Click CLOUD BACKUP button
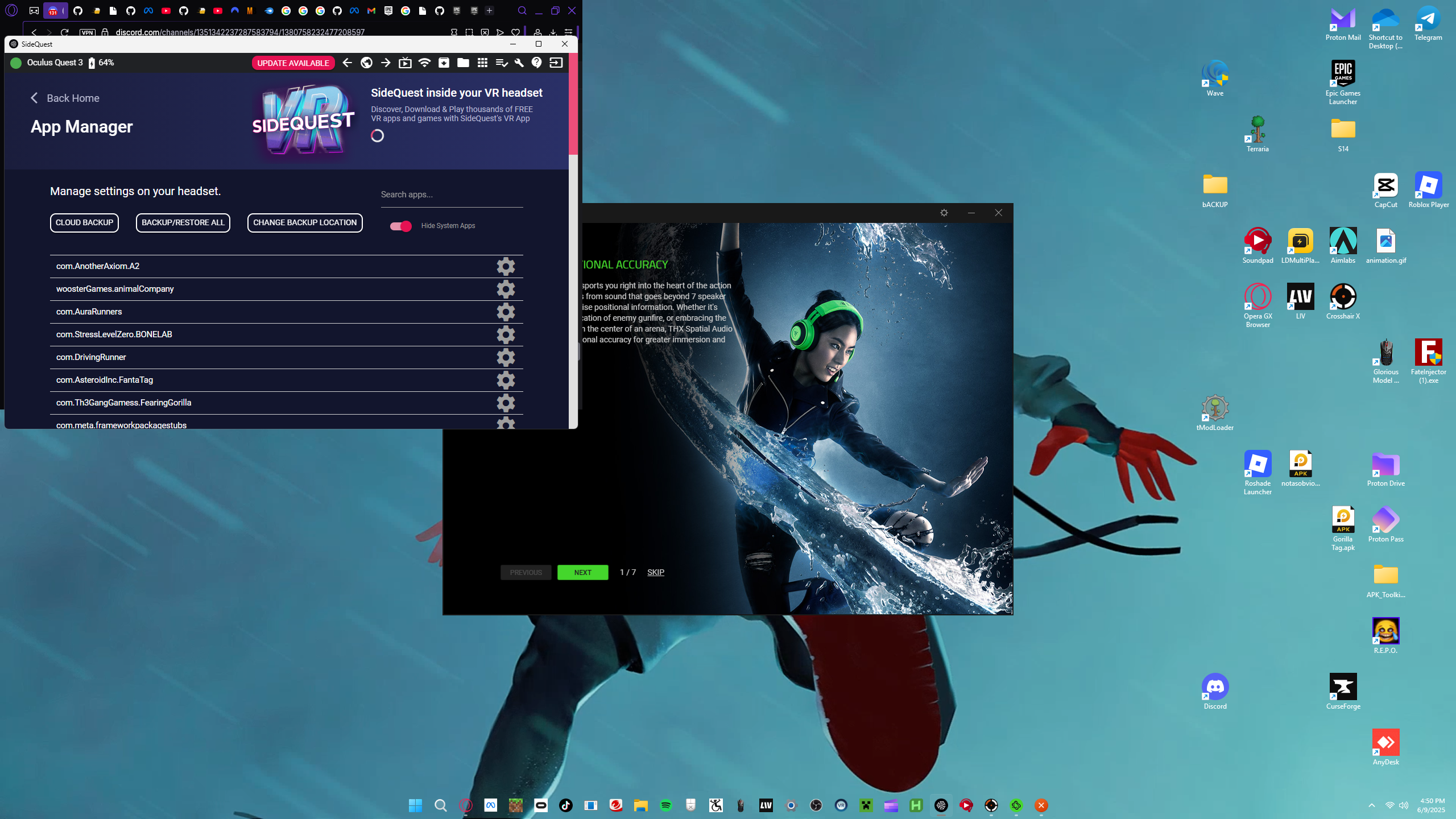 (x=84, y=223)
